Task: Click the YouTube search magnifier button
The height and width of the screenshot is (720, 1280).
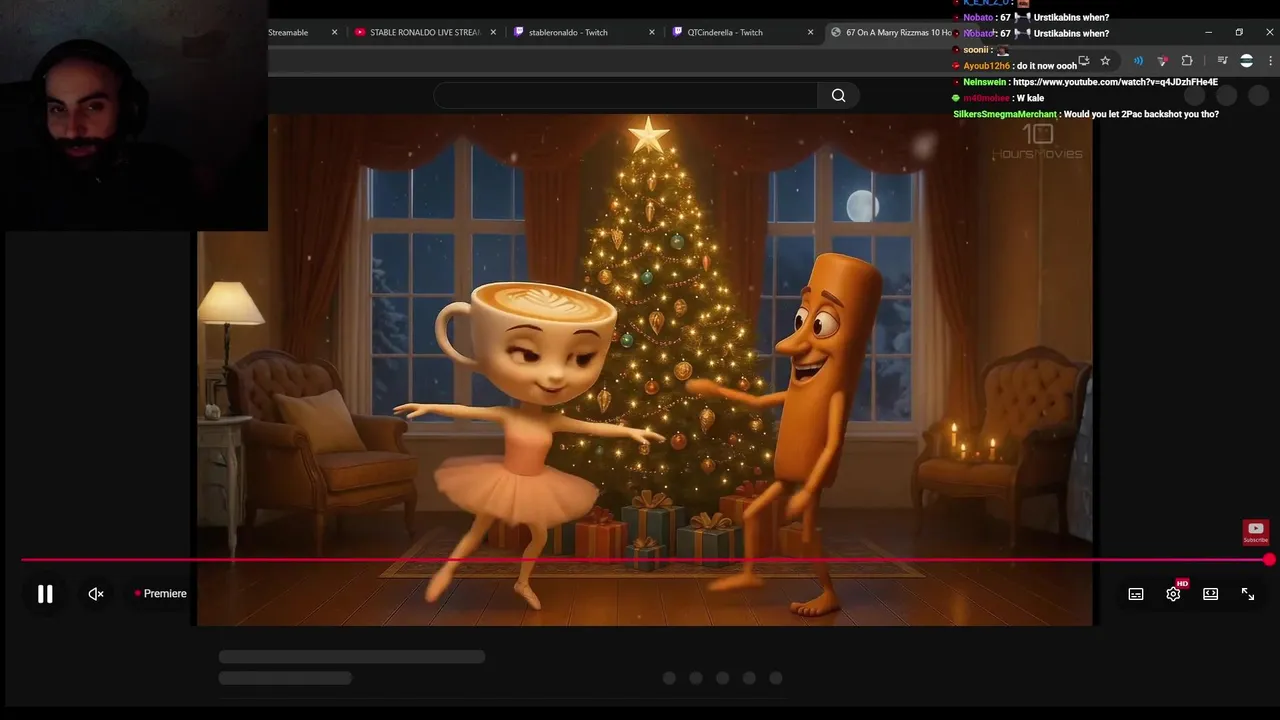Action: click(838, 95)
